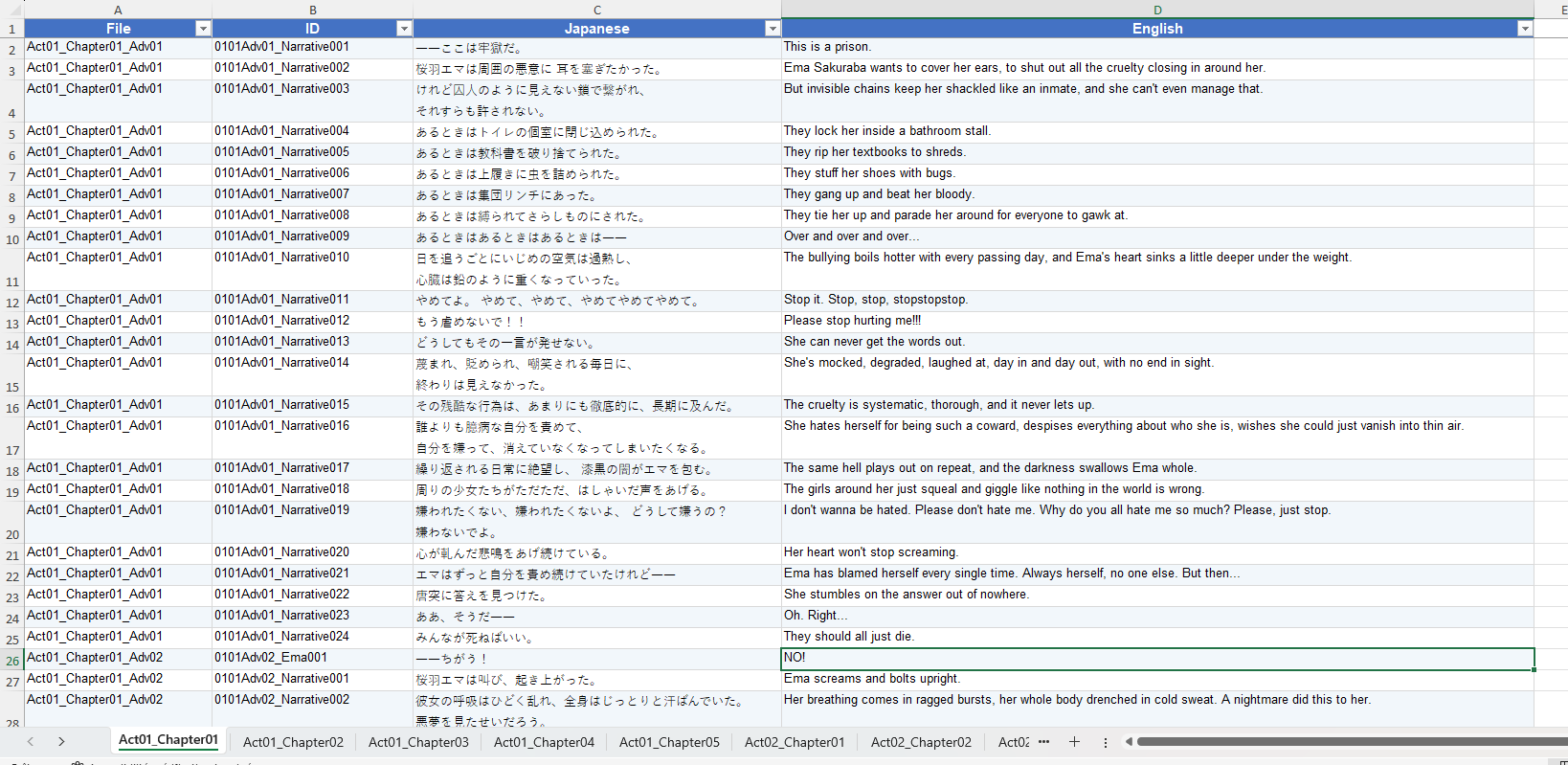
Task: Go to the next sheet with the right arrow
Action: click(61, 741)
